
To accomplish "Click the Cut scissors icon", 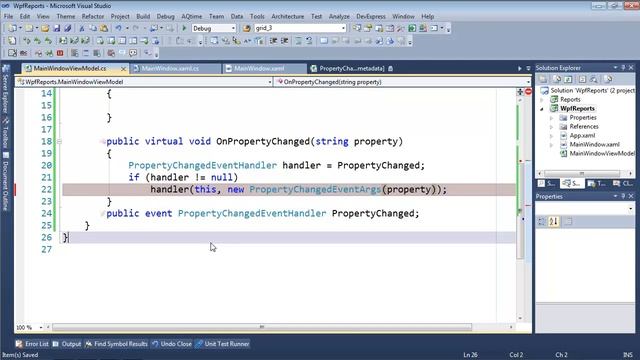I will [x=82, y=28].
